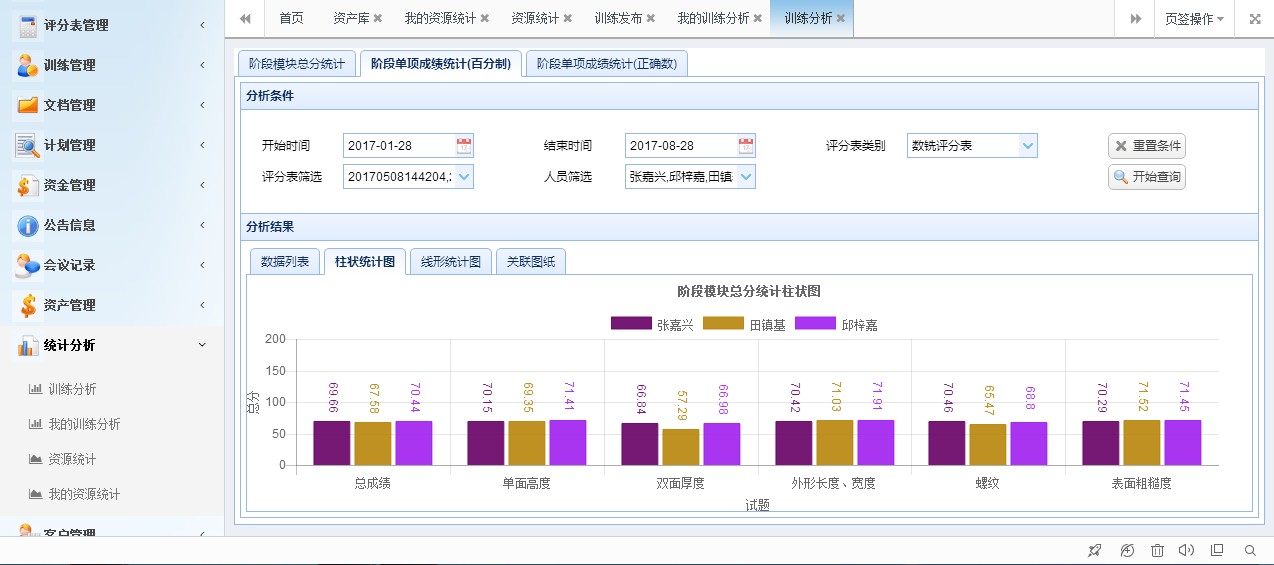
Task: Click the 资金管理 money icon
Action: point(27,185)
